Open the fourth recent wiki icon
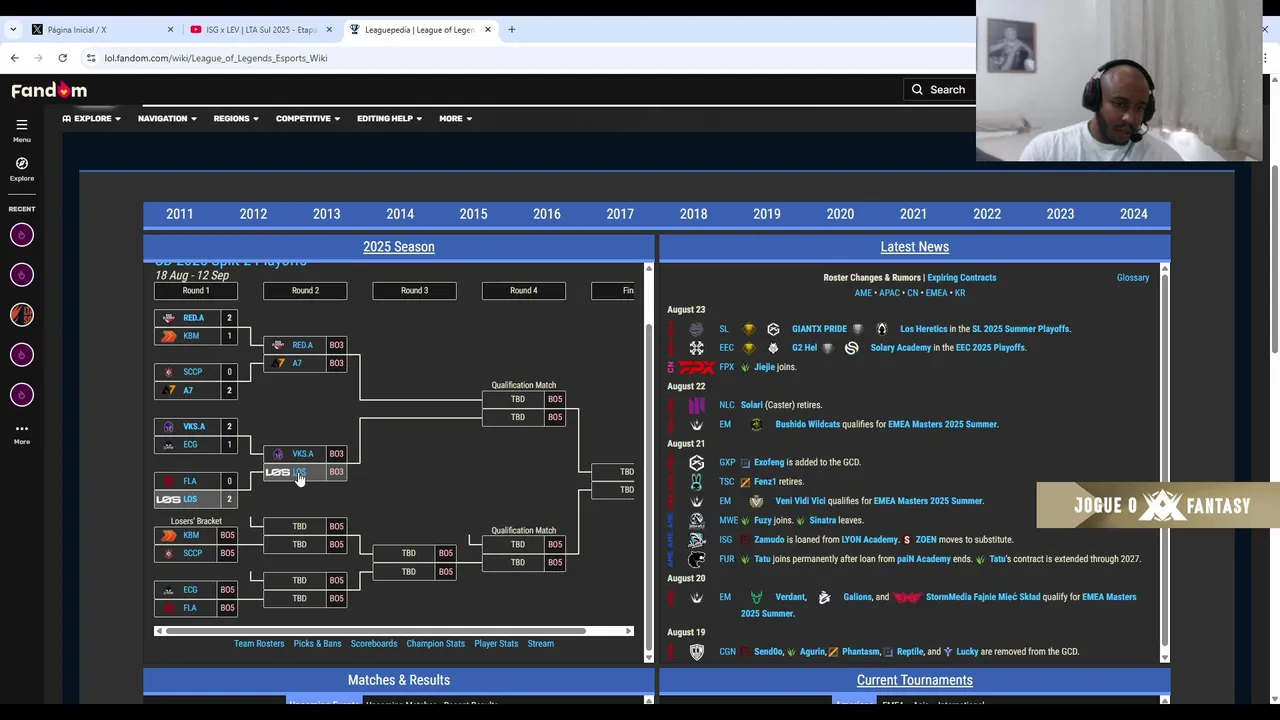The width and height of the screenshot is (1280, 720). click(x=22, y=355)
